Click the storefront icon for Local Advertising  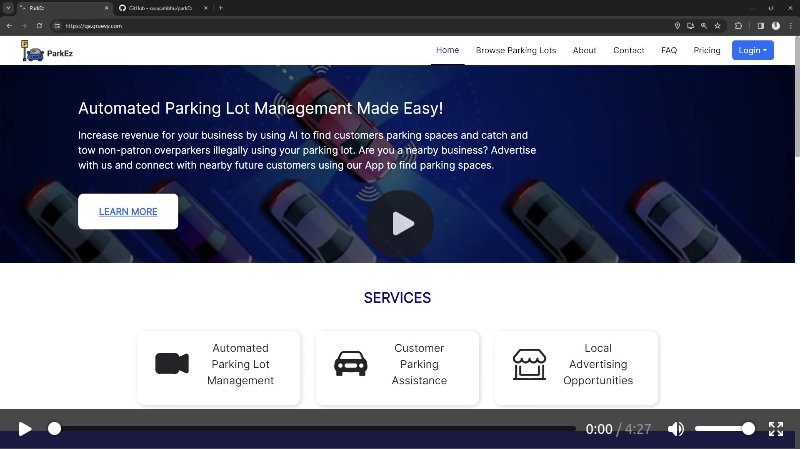[x=529, y=364]
